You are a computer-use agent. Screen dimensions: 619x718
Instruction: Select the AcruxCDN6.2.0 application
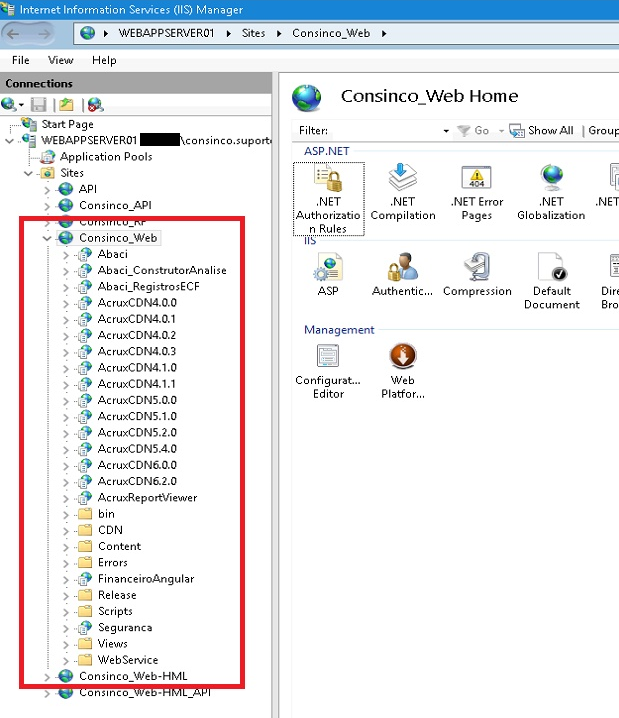tap(137, 481)
